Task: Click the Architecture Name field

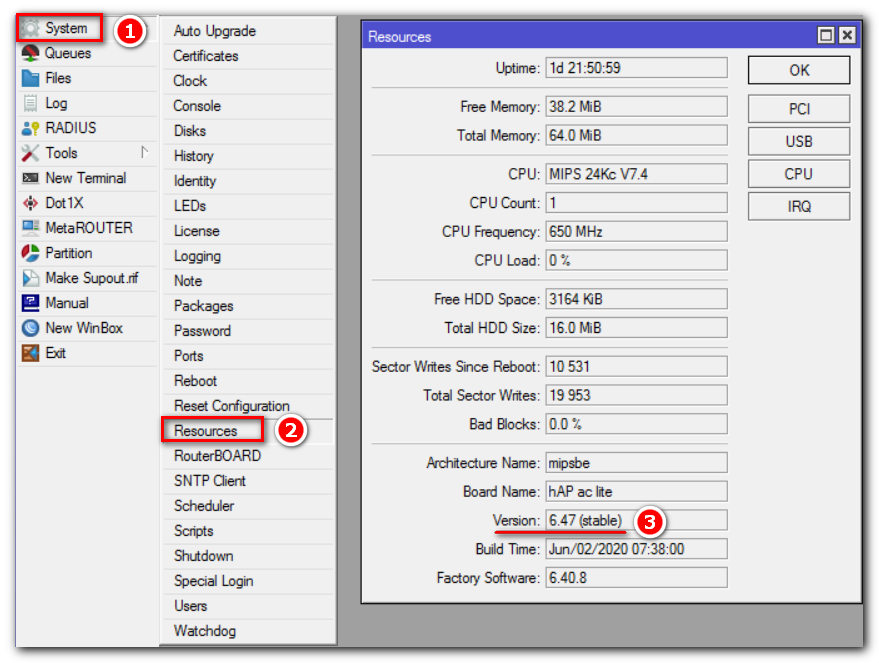Action: [x=636, y=463]
